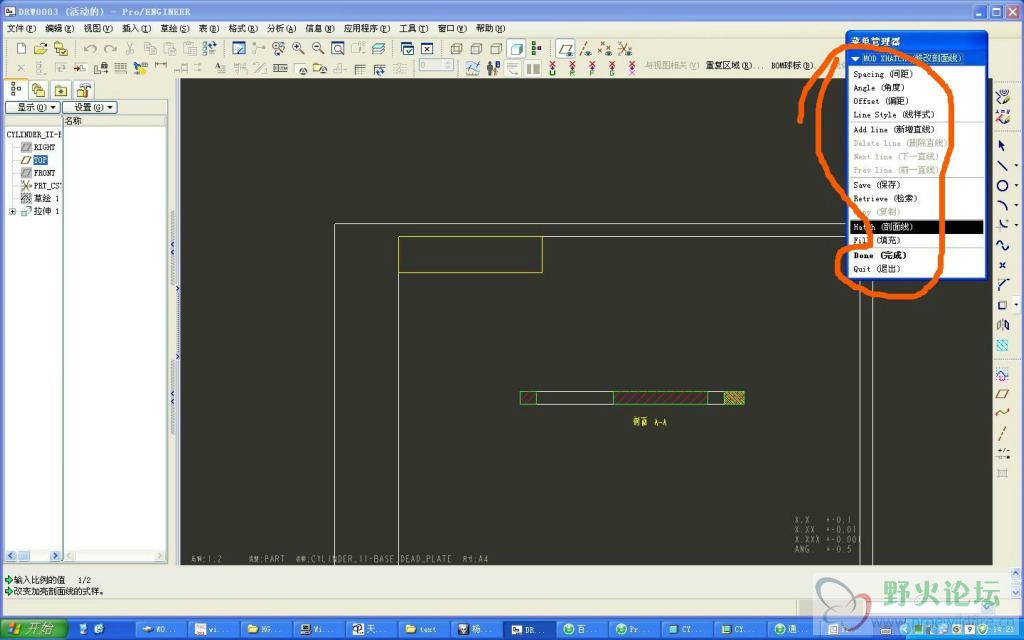This screenshot has height=640, width=1024.
Task: Zoom in with magnifier plus icon
Action: click(298, 48)
